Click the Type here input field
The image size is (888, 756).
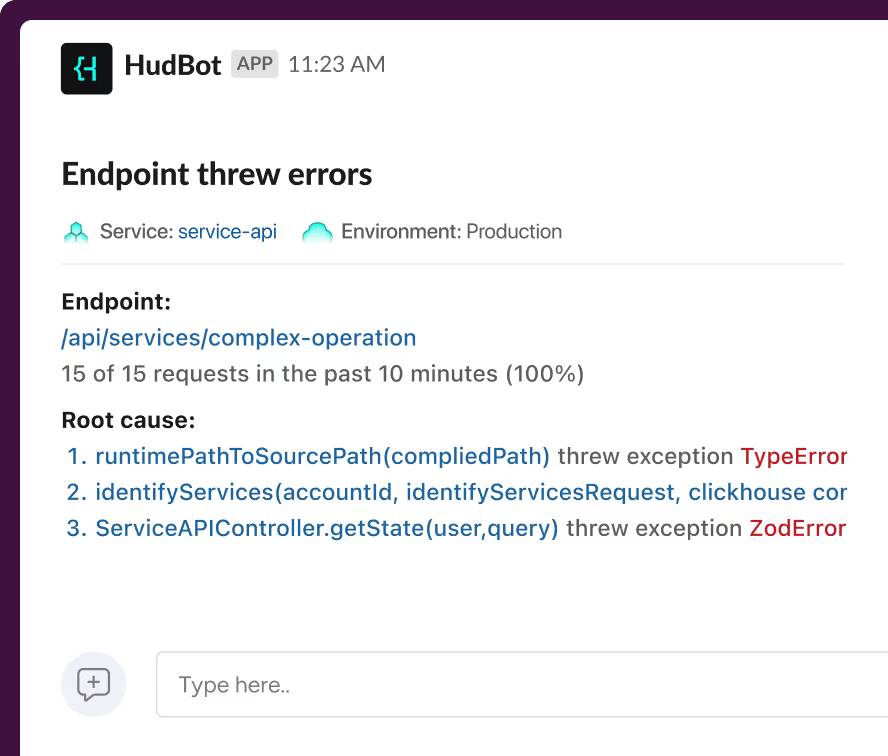400,684
